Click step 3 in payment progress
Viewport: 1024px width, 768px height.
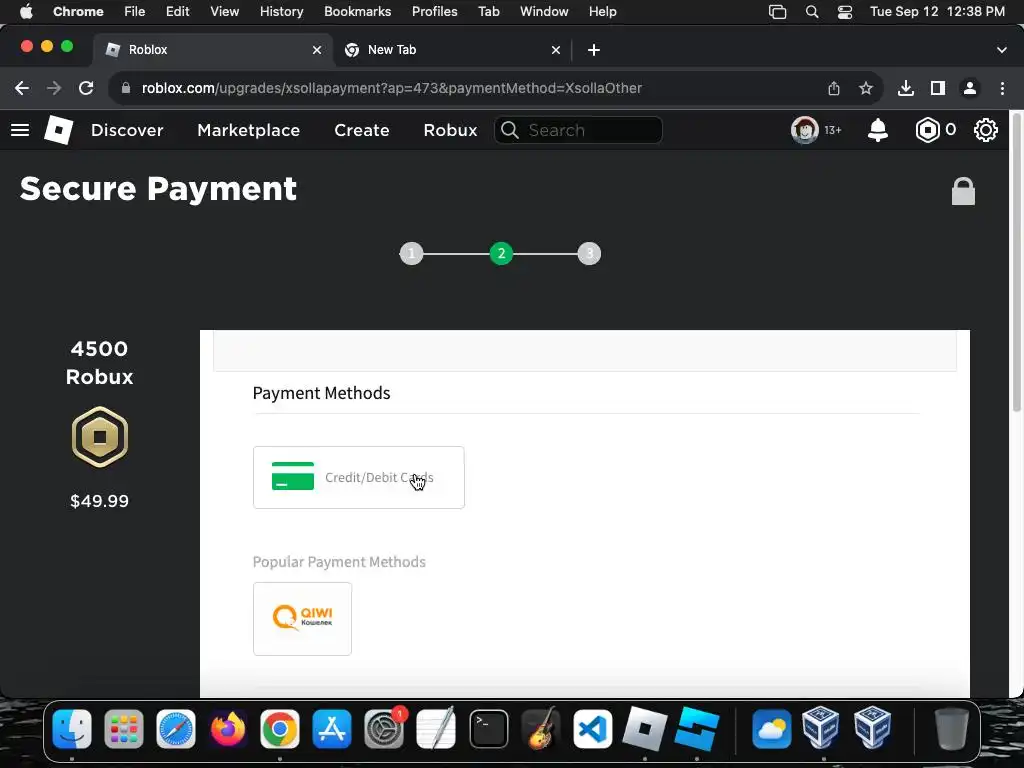click(x=589, y=253)
